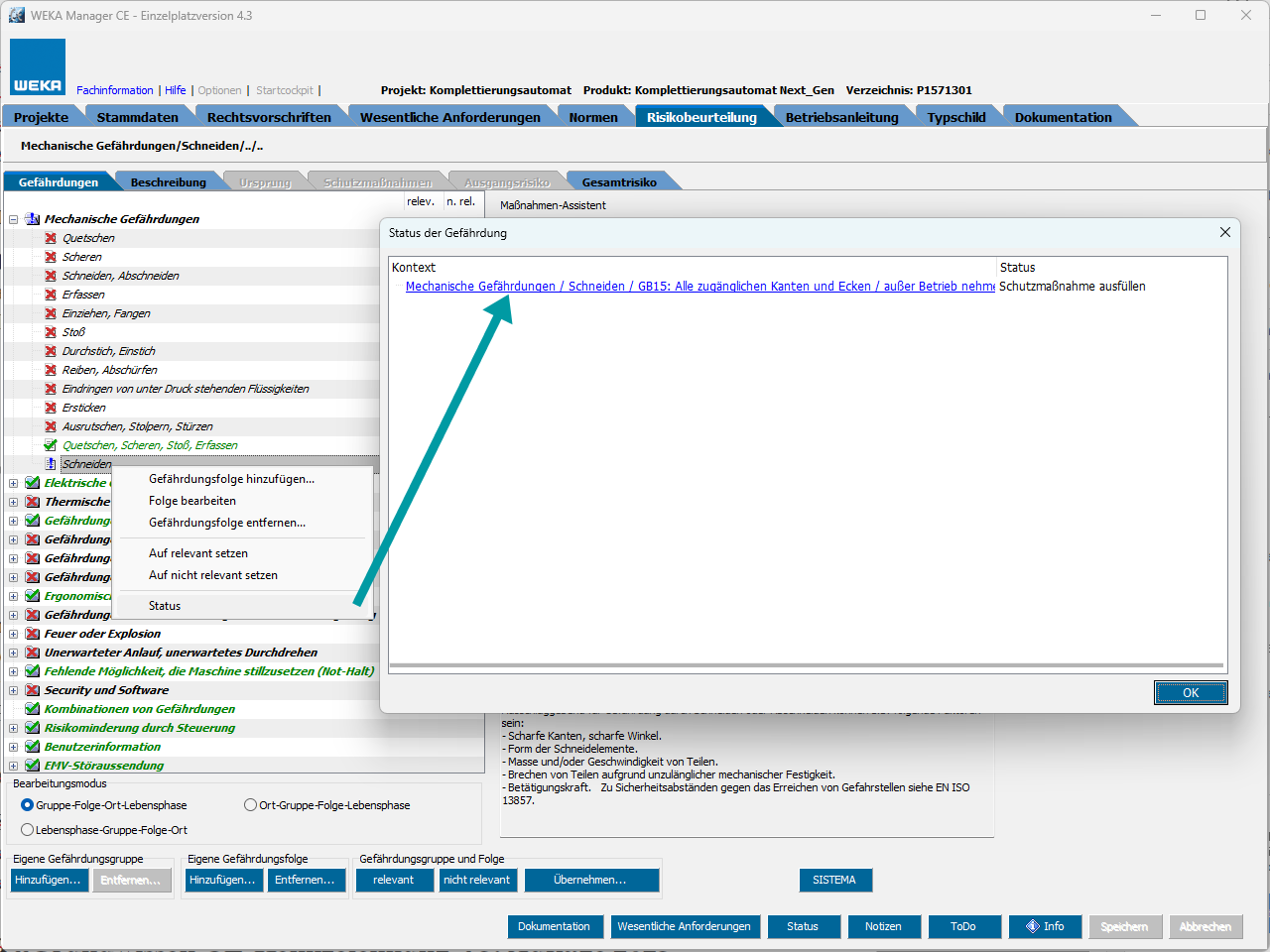1270x952 pixels.
Task: Click red X icon next to Scheren
Action: [x=51, y=257]
